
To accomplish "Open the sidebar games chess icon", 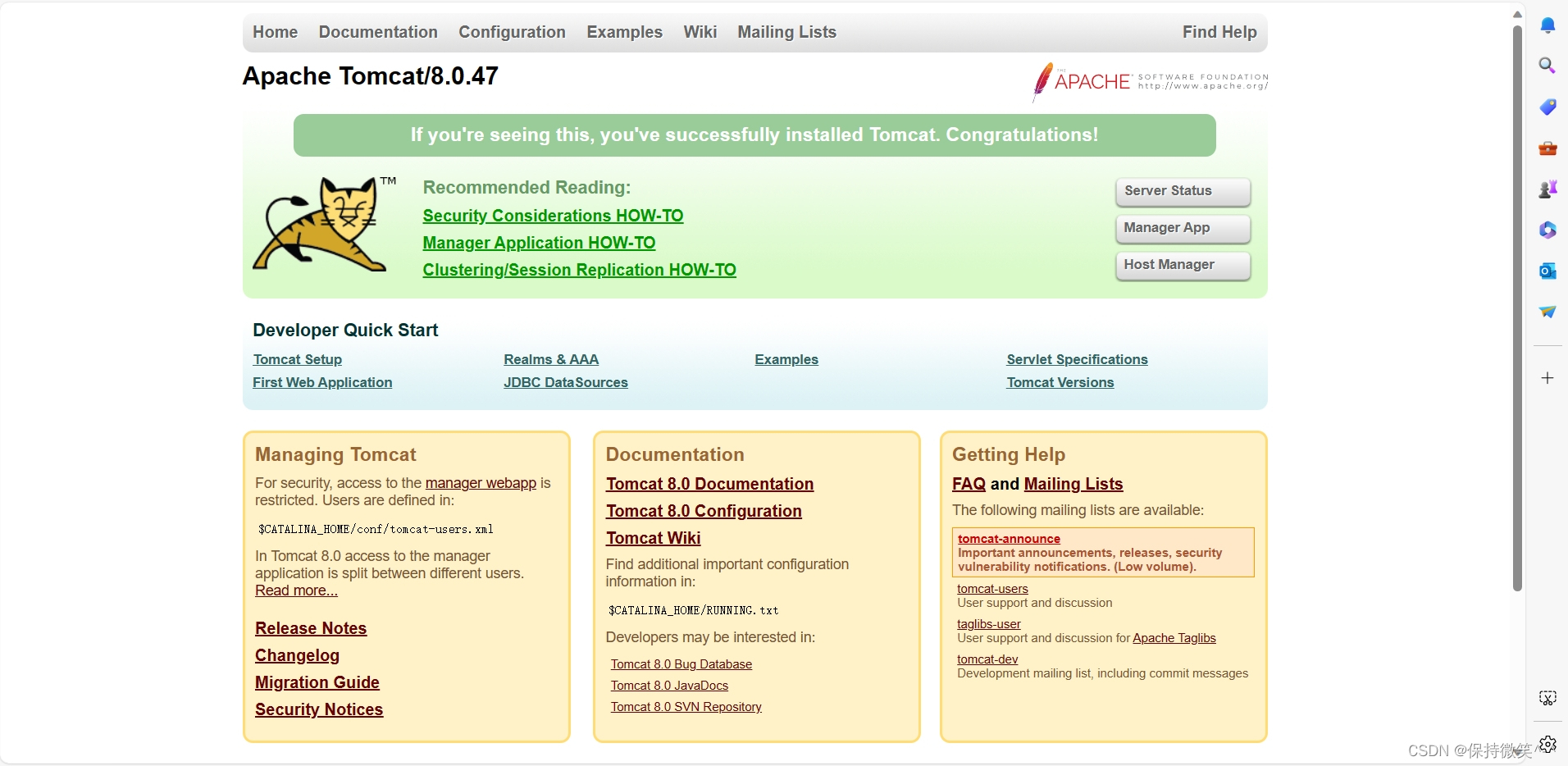I will [x=1547, y=189].
